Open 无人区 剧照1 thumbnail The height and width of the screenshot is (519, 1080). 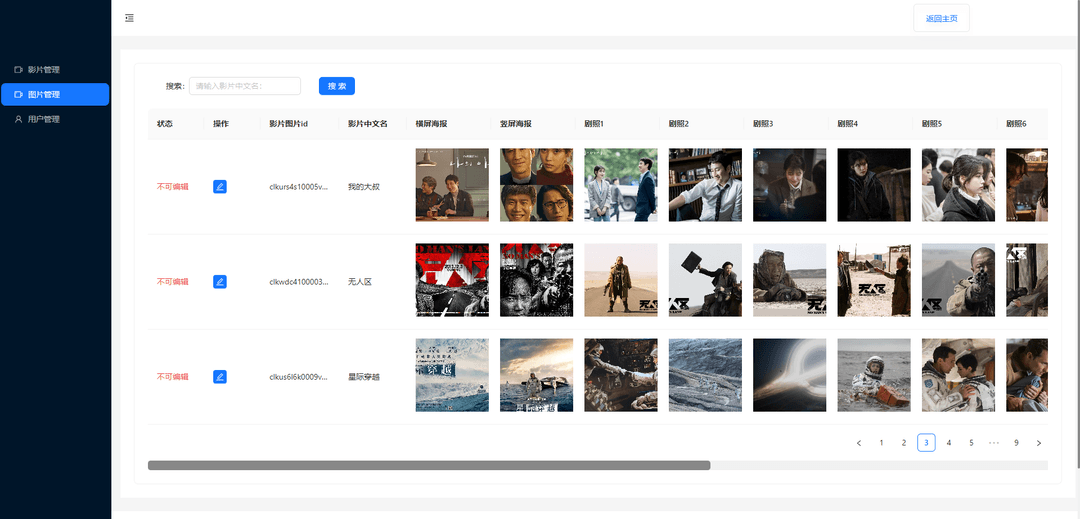[x=621, y=280]
